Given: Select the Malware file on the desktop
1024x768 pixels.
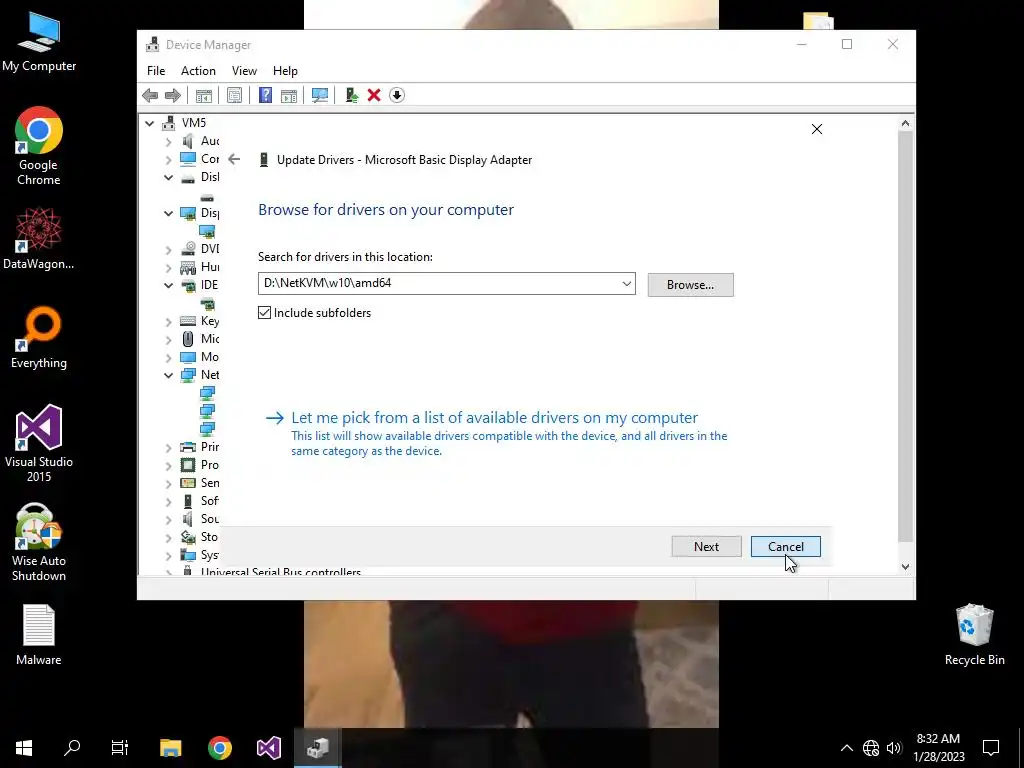Looking at the screenshot, I should [x=39, y=635].
